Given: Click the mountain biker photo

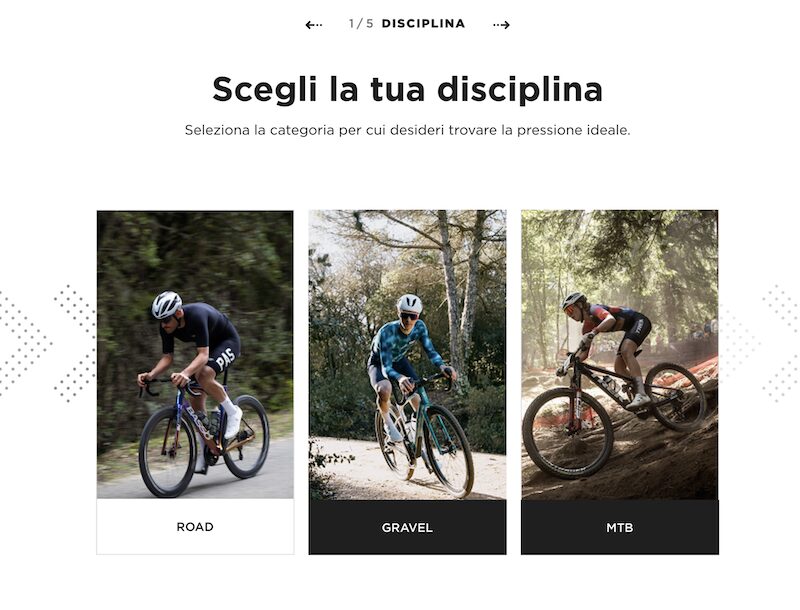Looking at the screenshot, I should click(x=619, y=354).
